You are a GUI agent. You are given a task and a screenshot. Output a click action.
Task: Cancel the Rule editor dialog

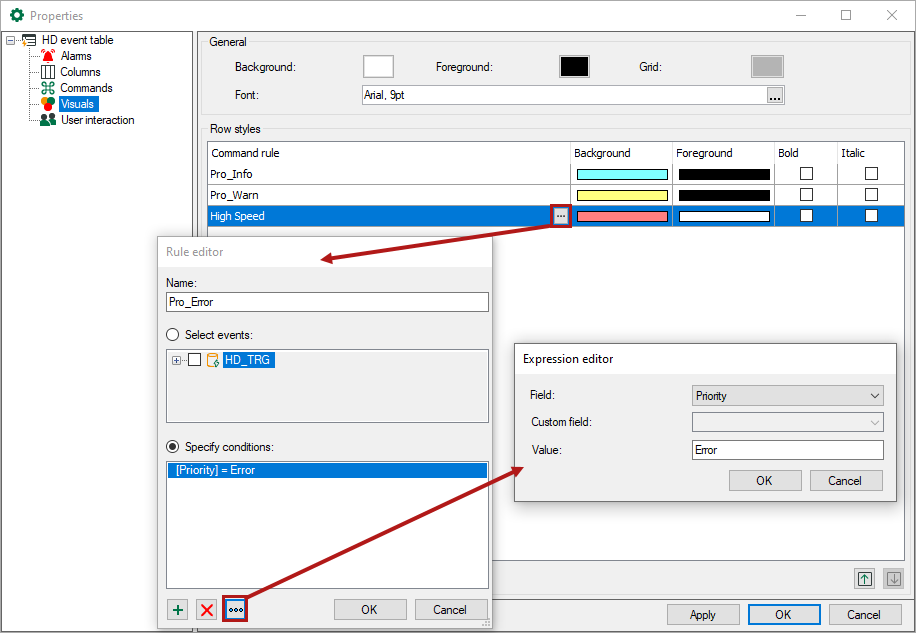click(450, 610)
